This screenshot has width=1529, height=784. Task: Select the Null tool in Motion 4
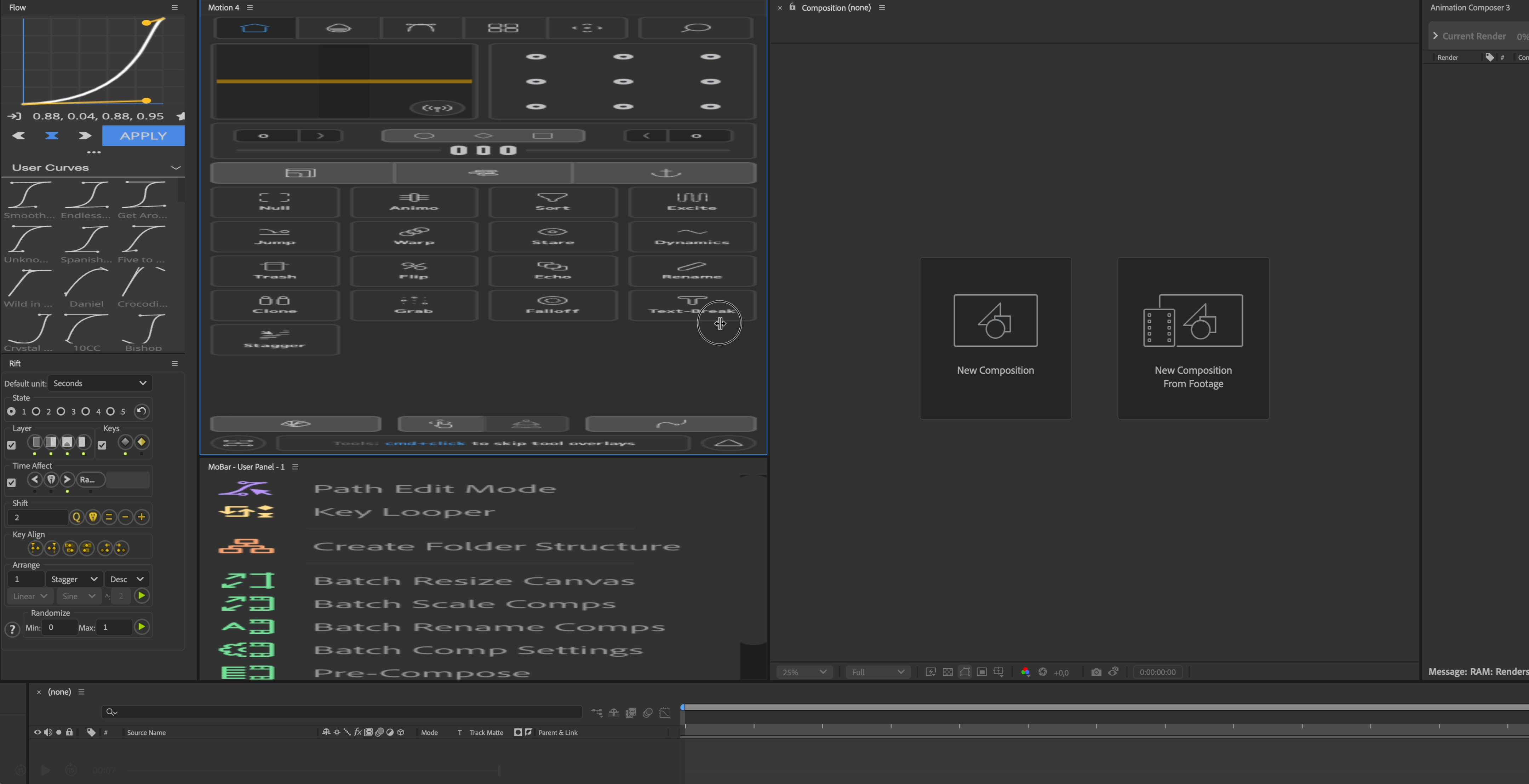(x=274, y=202)
